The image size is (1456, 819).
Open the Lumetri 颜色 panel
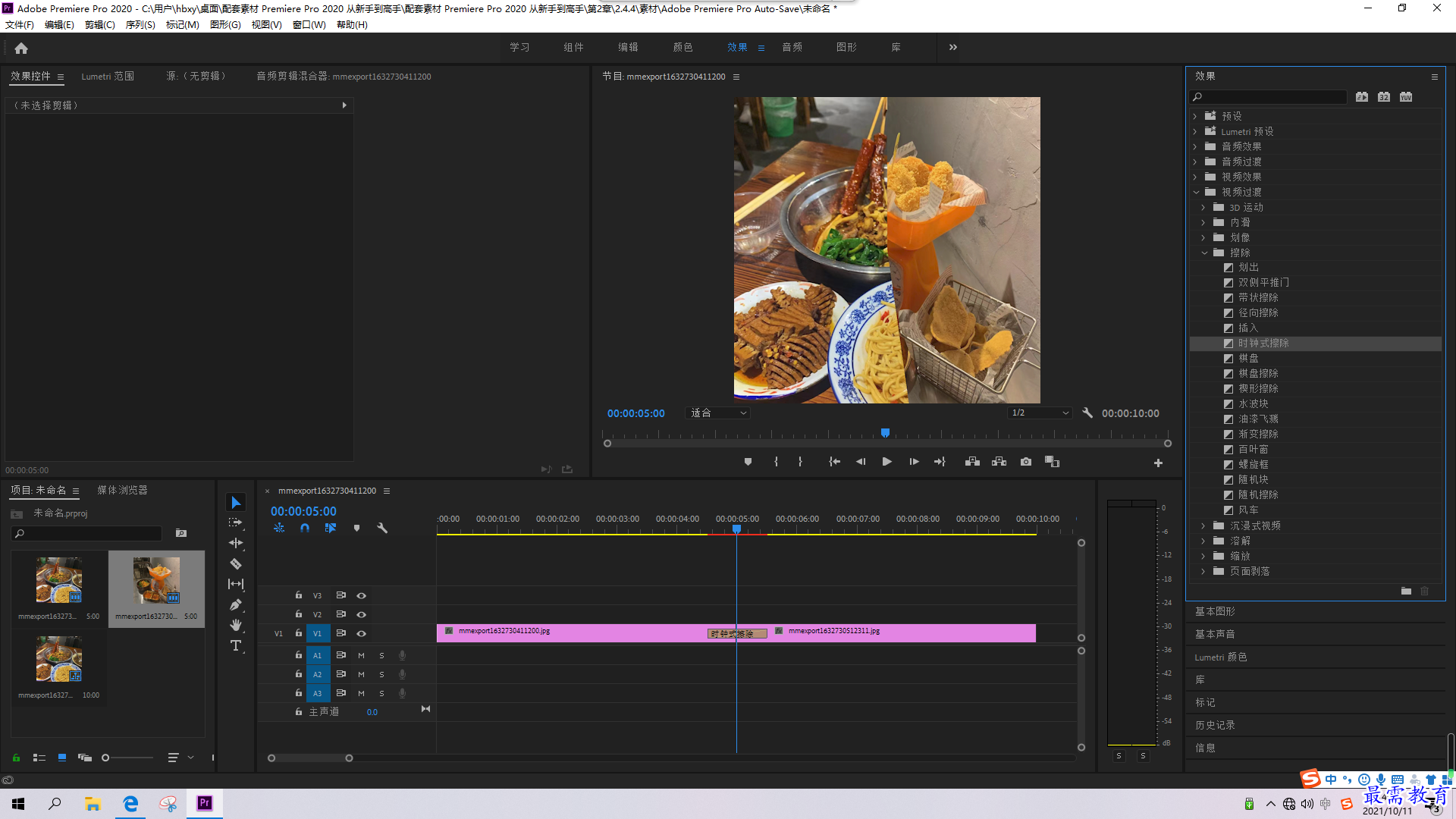1221,657
